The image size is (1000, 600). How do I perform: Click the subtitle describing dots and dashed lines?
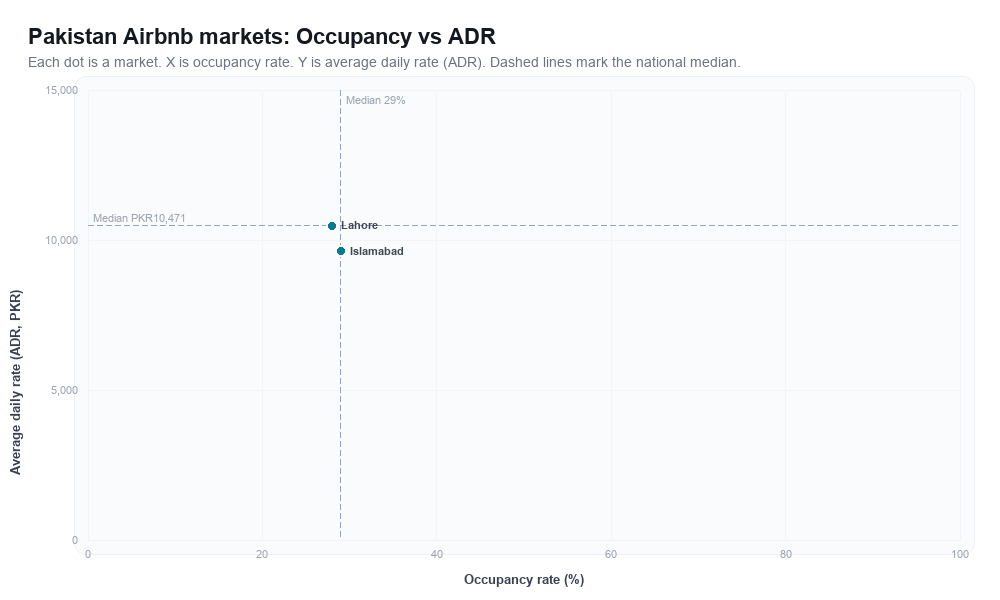(x=384, y=62)
